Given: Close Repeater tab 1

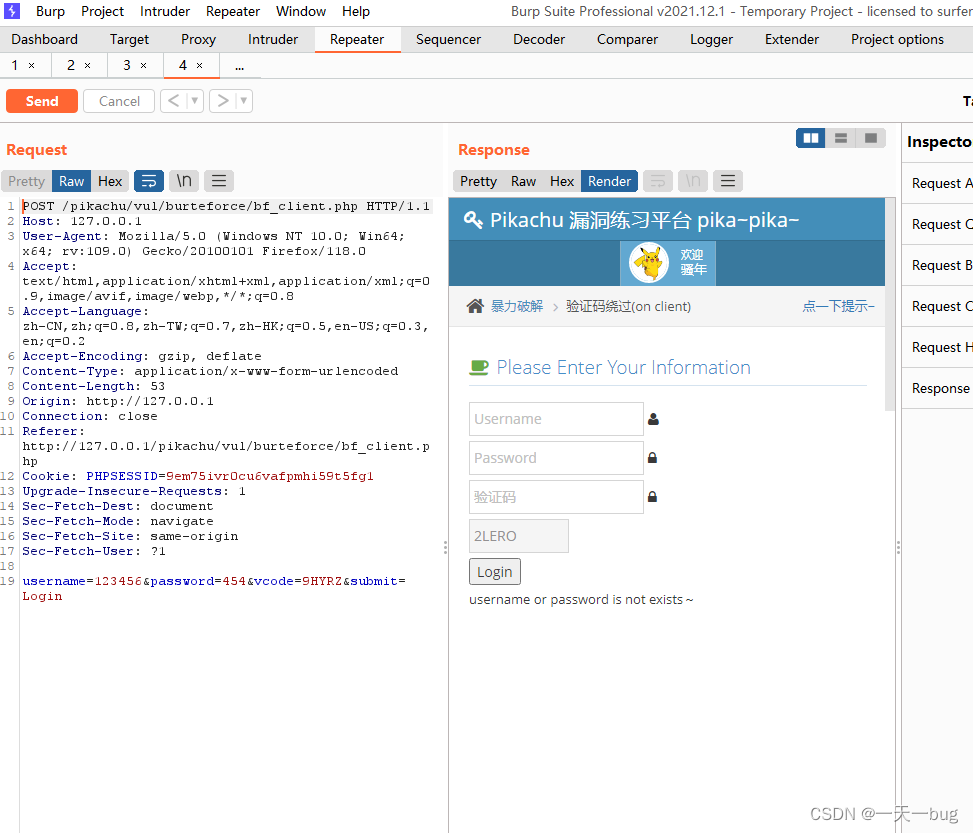Looking at the screenshot, I should [x=32, y=66].
